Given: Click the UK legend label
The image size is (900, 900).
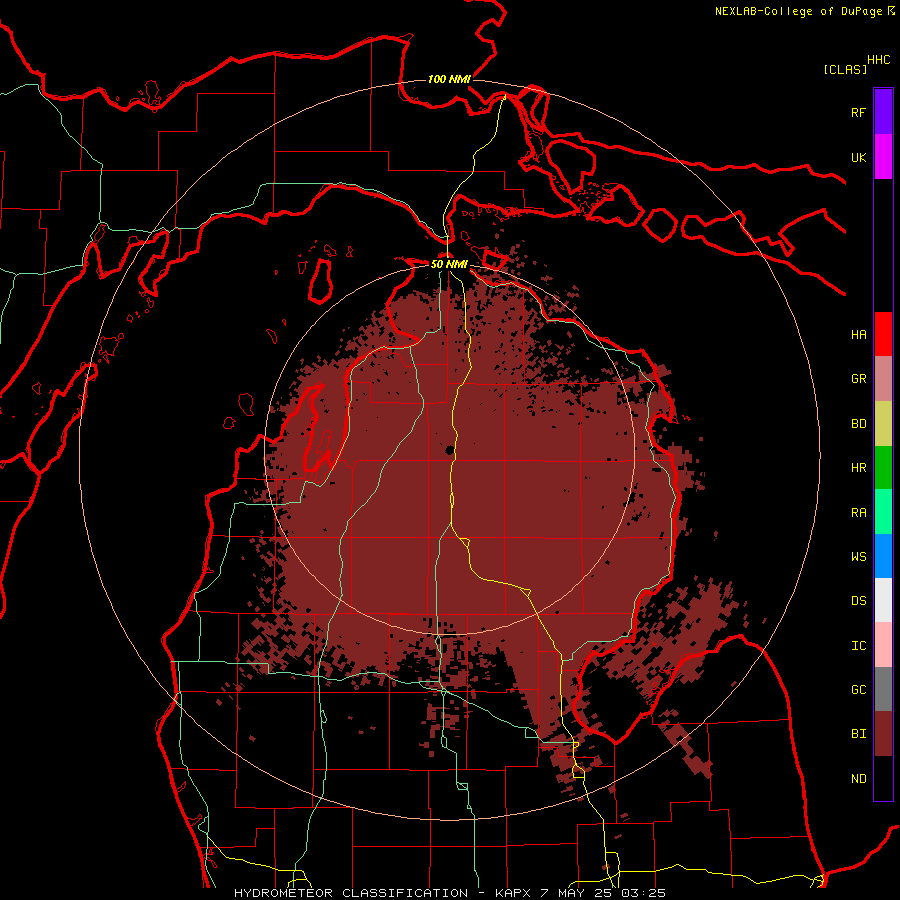Looking at the screenshot, I should coord(858,157).
